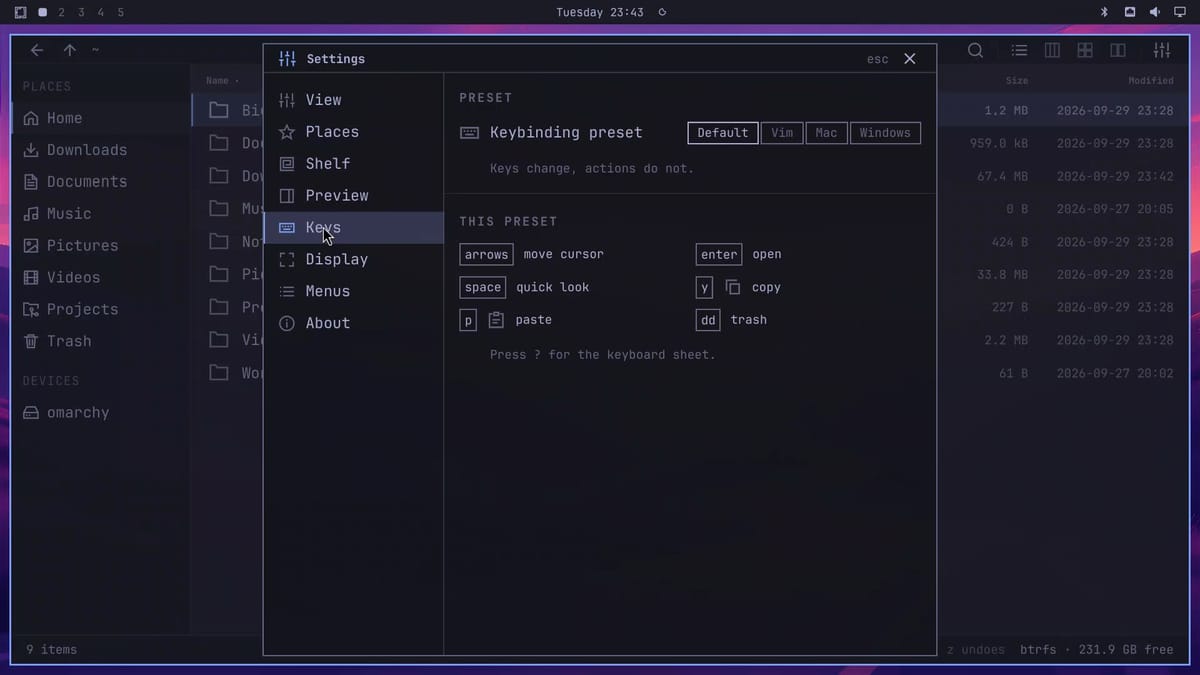1200x675 pixels.
Task: Click the dd key badge for trash
Action: (708, 320)
